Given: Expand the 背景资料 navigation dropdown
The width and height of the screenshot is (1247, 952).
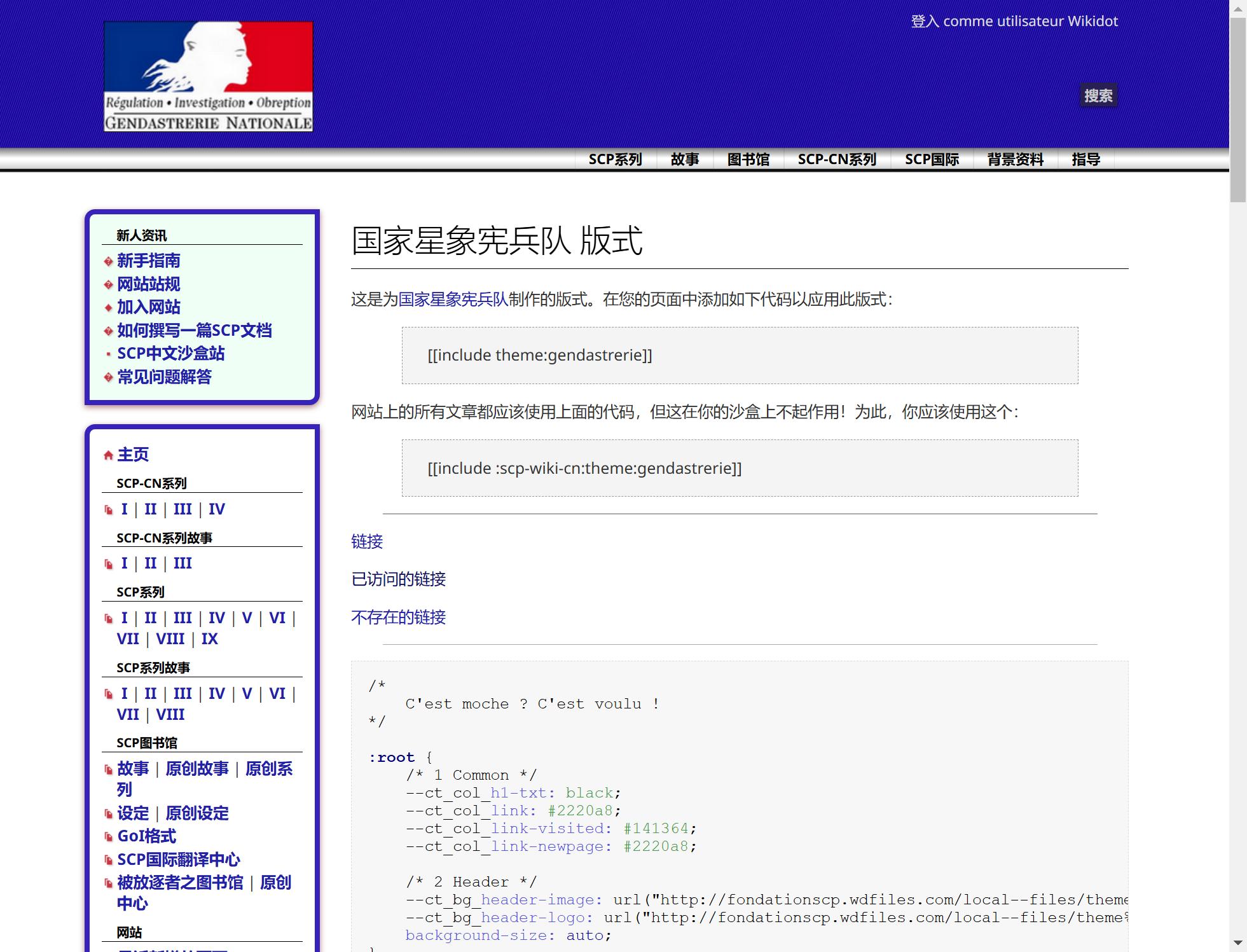Looking at the screenshot, I should pyautogui.click(x=1015, y=160).
